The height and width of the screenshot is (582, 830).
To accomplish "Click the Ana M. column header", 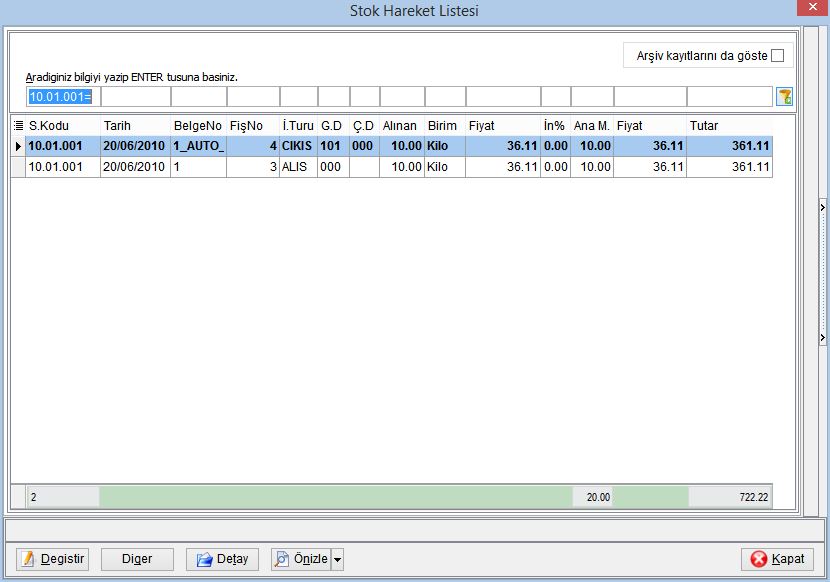I will coord(592,126).
